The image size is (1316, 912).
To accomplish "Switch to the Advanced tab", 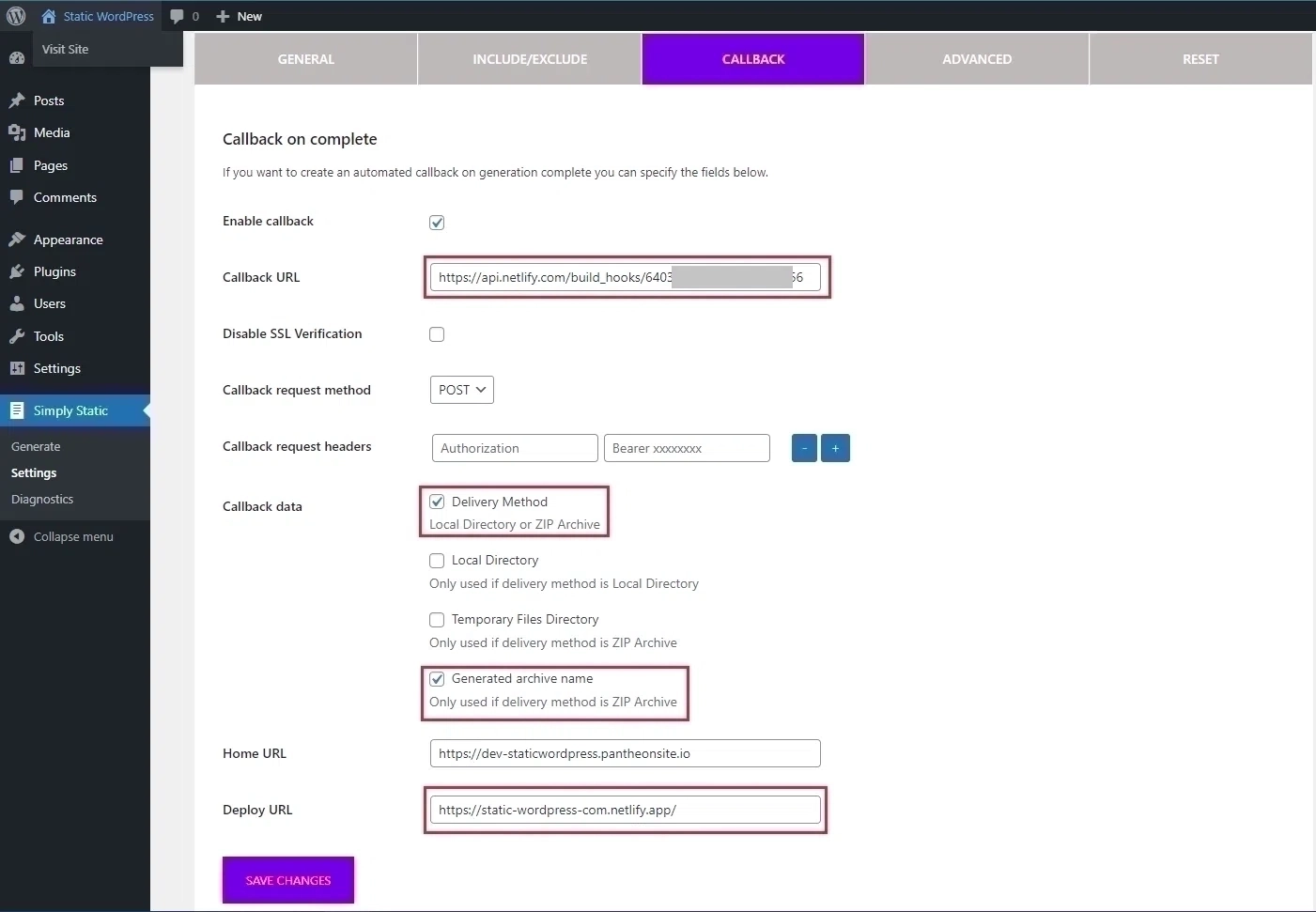I will (x=977, y=58).
